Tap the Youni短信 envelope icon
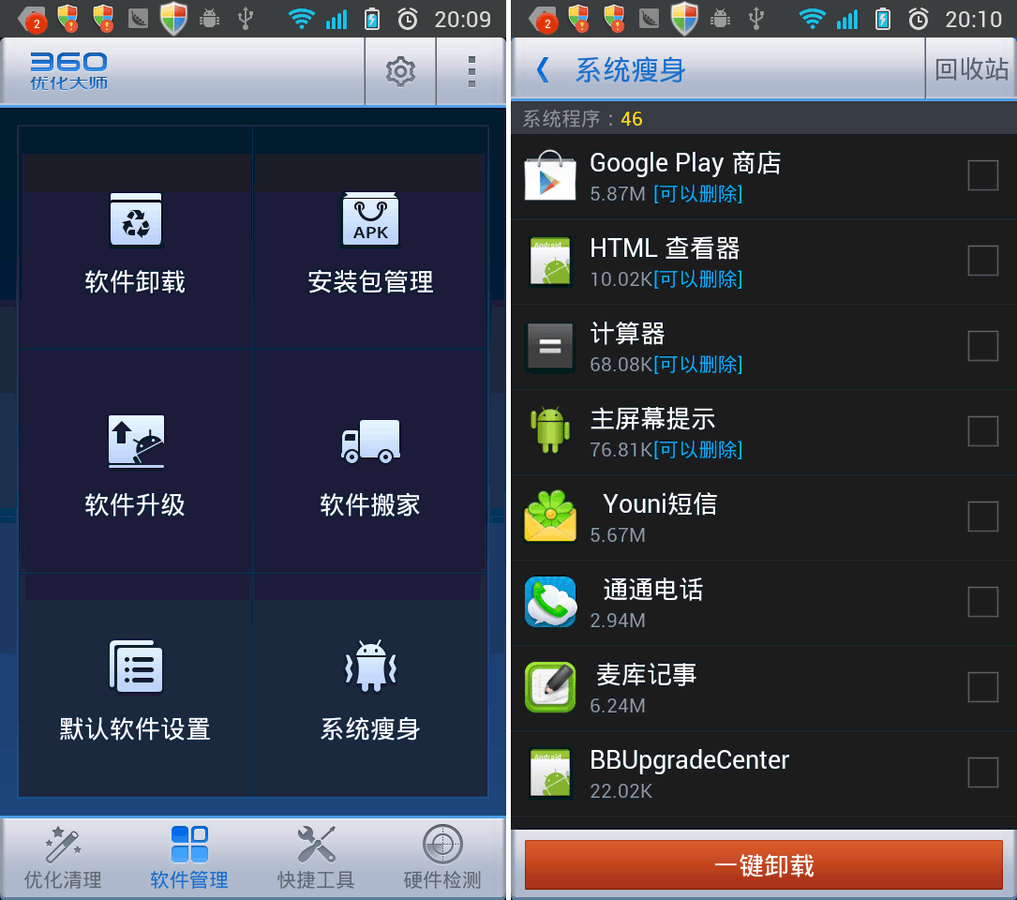The image size is (1017, 900). click(x=550, y=516)
